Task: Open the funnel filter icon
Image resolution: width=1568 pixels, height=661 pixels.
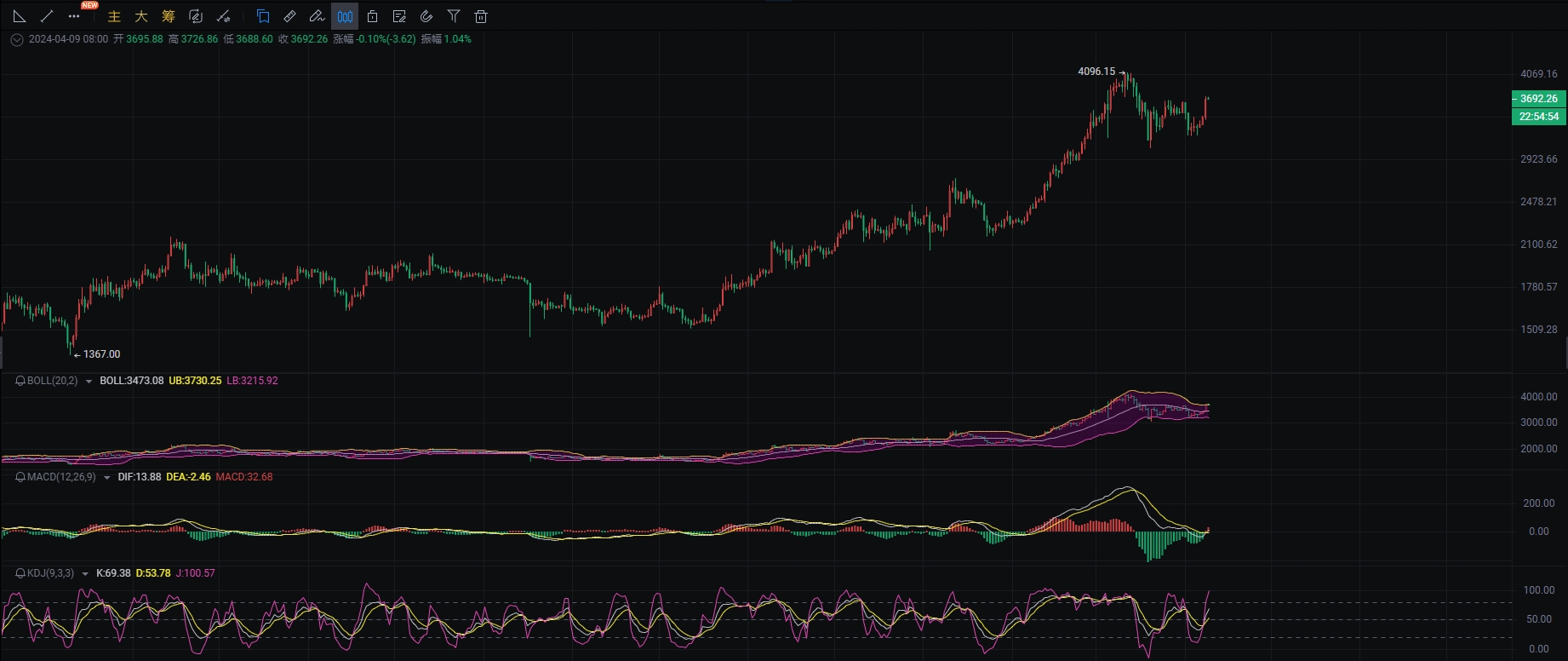Action: coord(454,16)
